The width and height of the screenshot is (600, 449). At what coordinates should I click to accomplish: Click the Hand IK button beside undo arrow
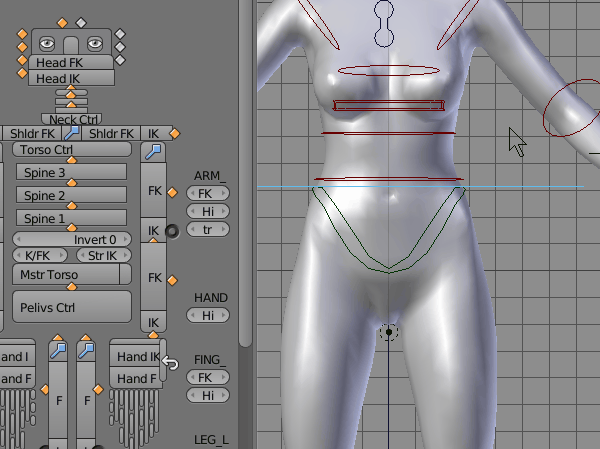(135, 356)
